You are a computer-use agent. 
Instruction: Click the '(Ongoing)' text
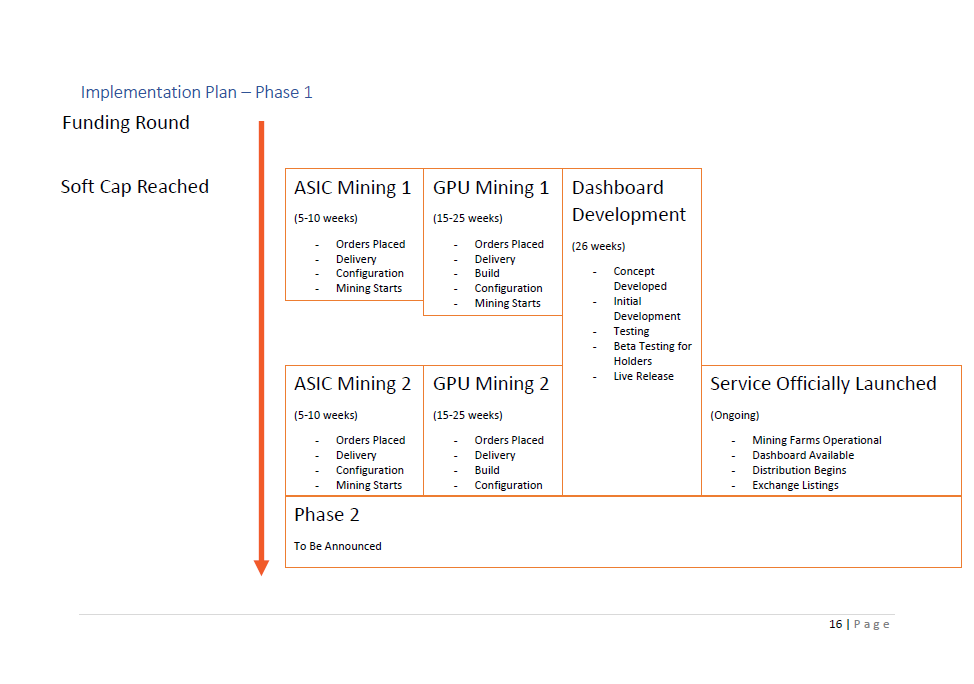tap(735, 416)
